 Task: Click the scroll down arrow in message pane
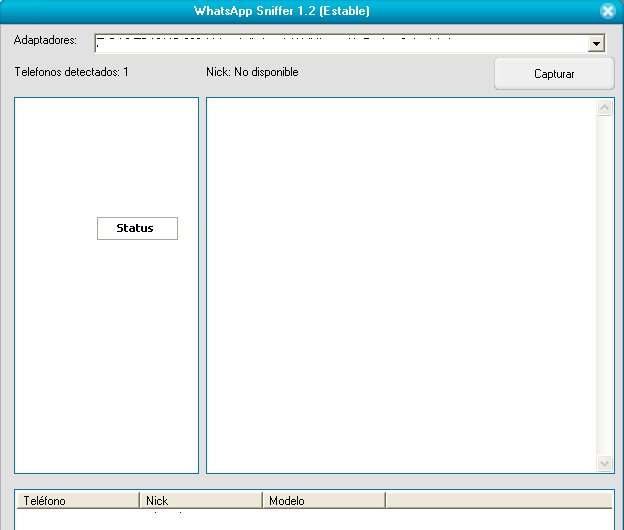[604, 464]
